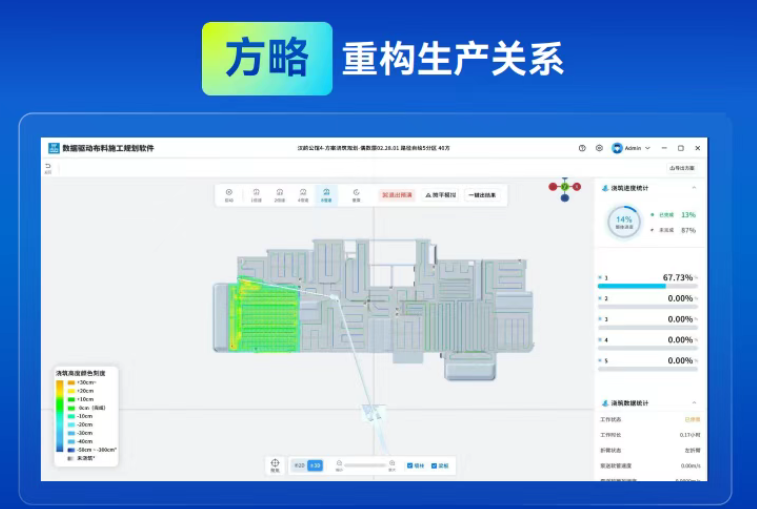Click the zoom-in magnifier icon by slider
The width and height of the screenshot is (757, 509).
click(392, 465)
